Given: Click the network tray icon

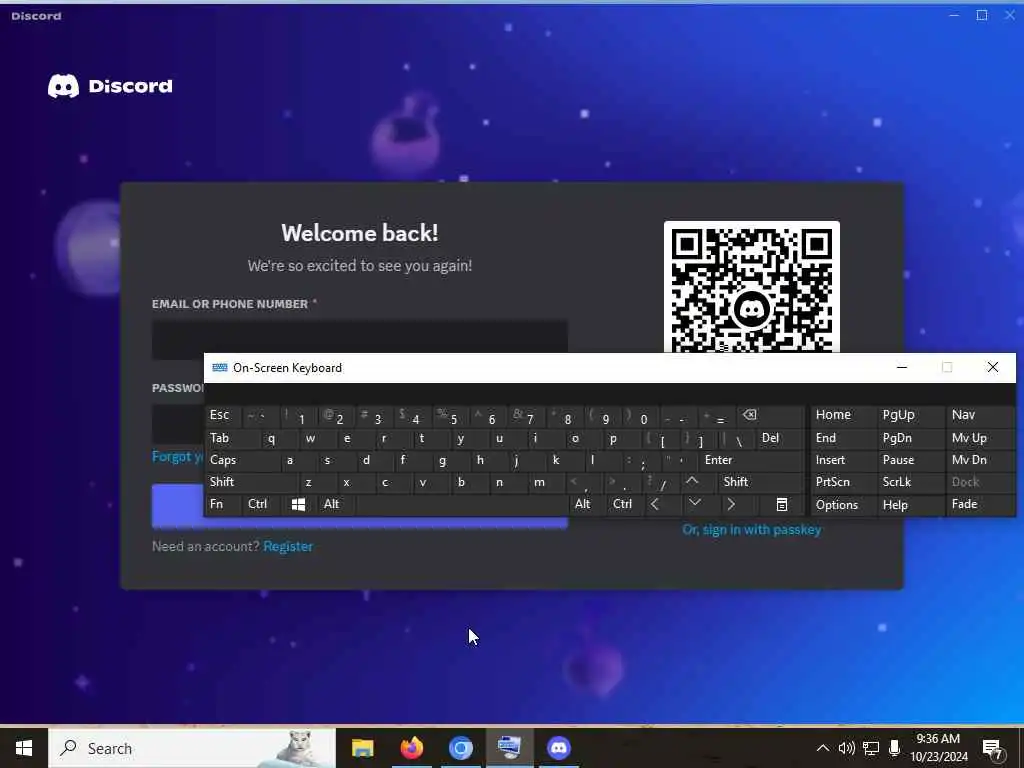Looking at the screenshot, I should coord(871,748).
